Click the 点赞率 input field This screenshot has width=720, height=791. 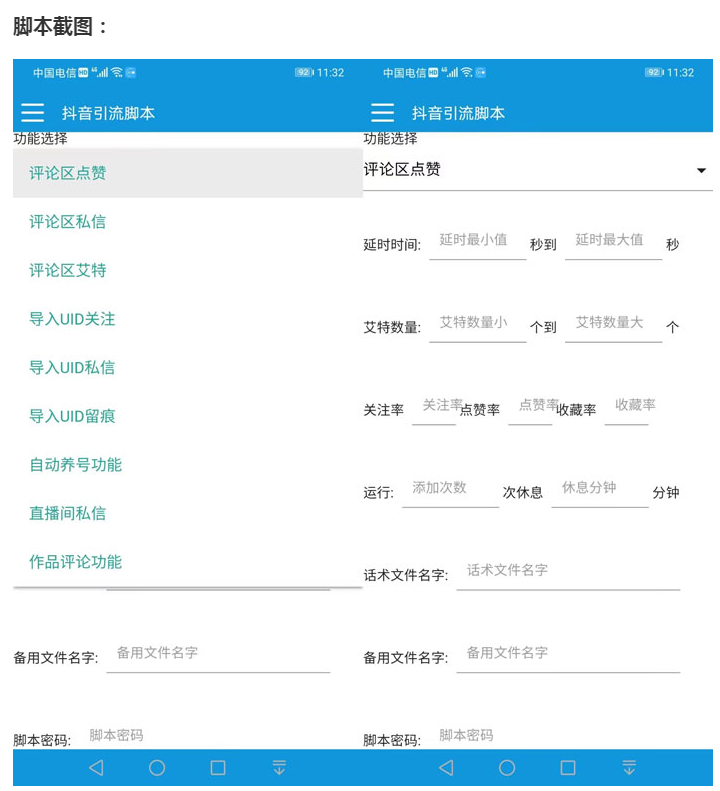point(530,406)
